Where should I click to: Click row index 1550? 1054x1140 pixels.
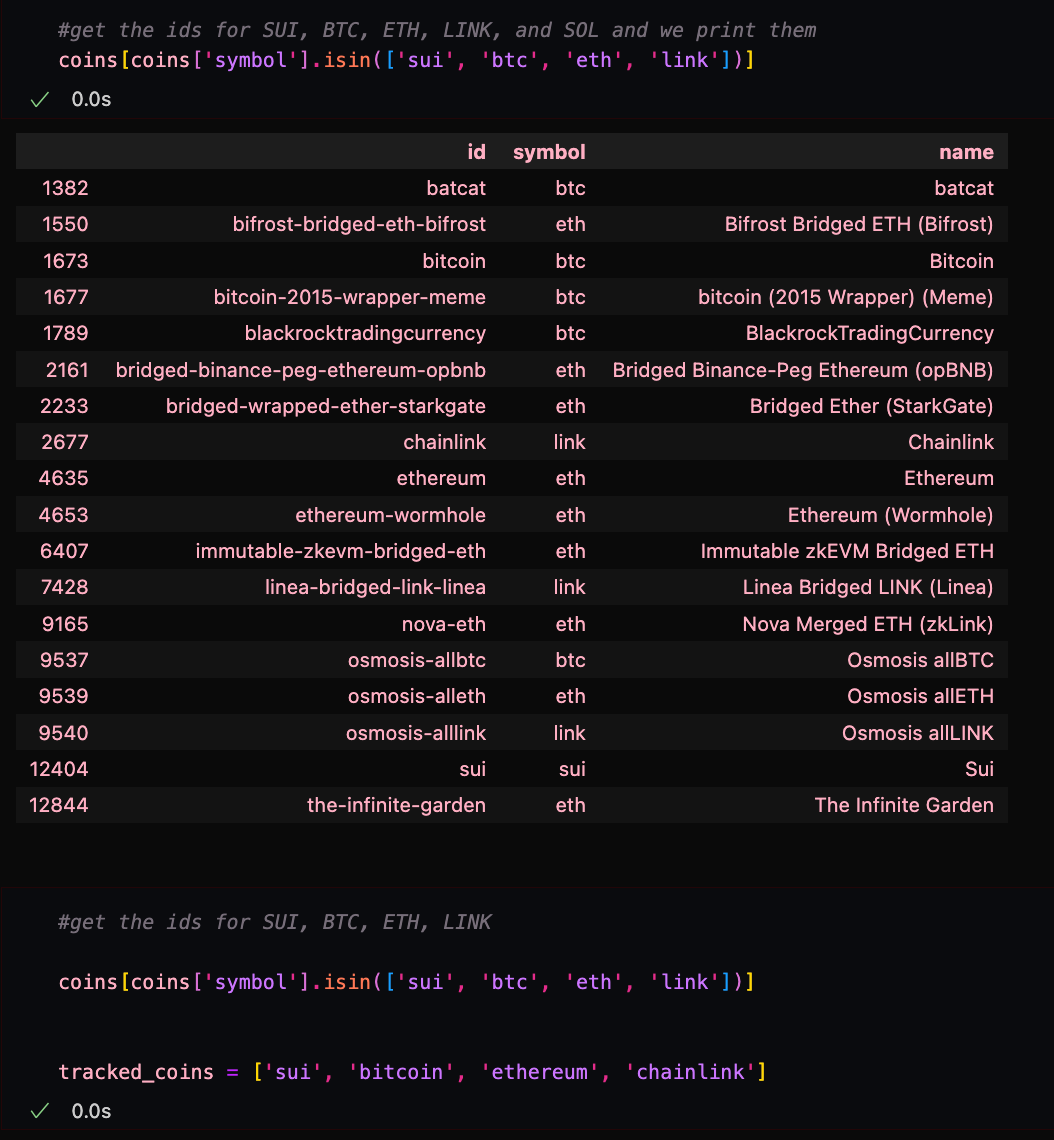[x=65, y=224]
